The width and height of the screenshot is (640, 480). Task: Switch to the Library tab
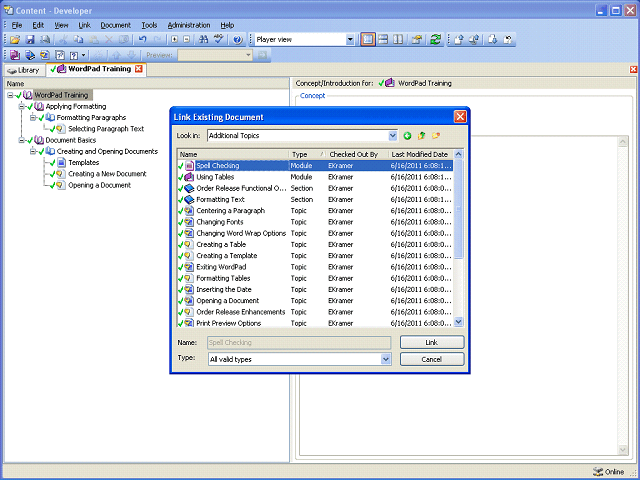24,70
